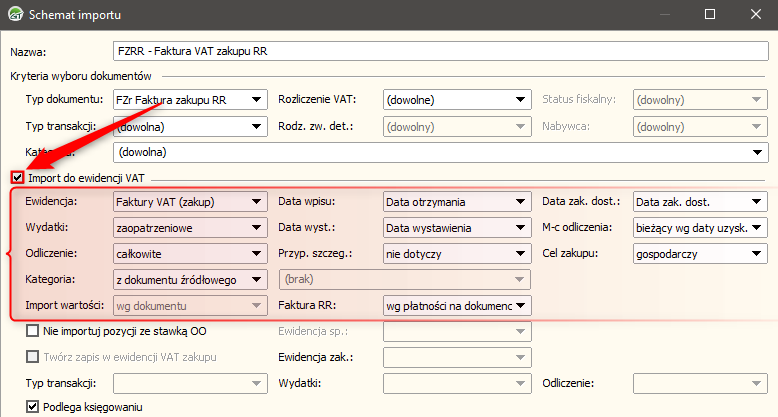Open the Data wpisu dropdown

pyautogui.click(x=521, y=202)
